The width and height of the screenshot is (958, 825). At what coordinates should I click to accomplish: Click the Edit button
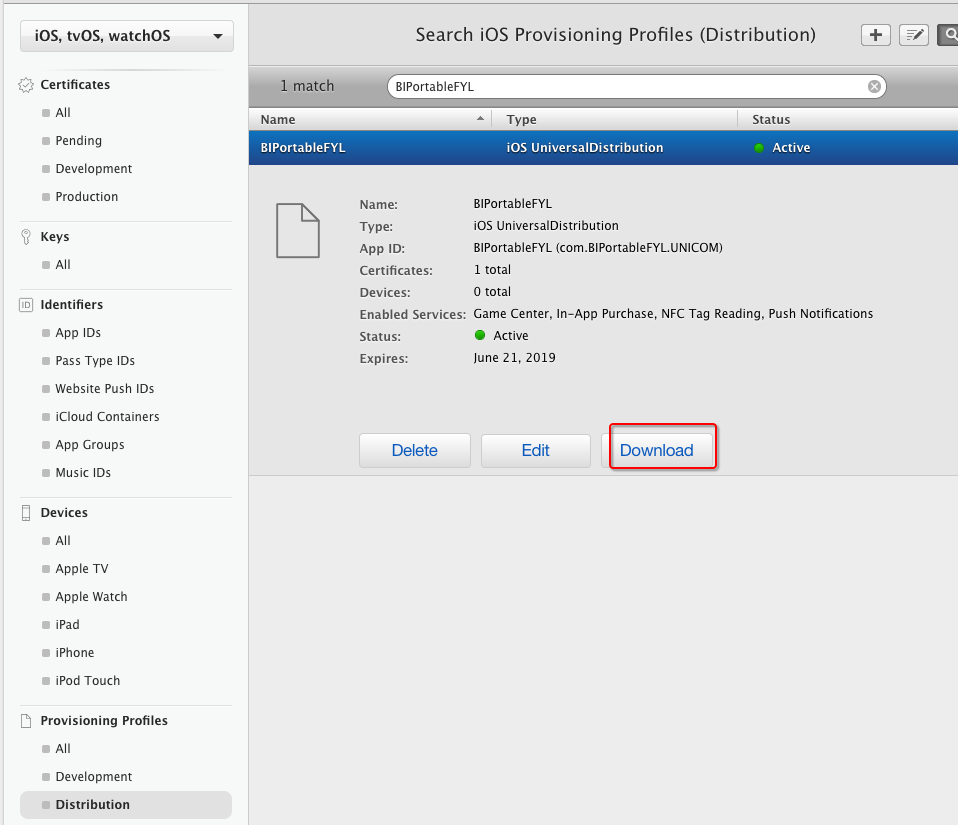tap(536, 450)
